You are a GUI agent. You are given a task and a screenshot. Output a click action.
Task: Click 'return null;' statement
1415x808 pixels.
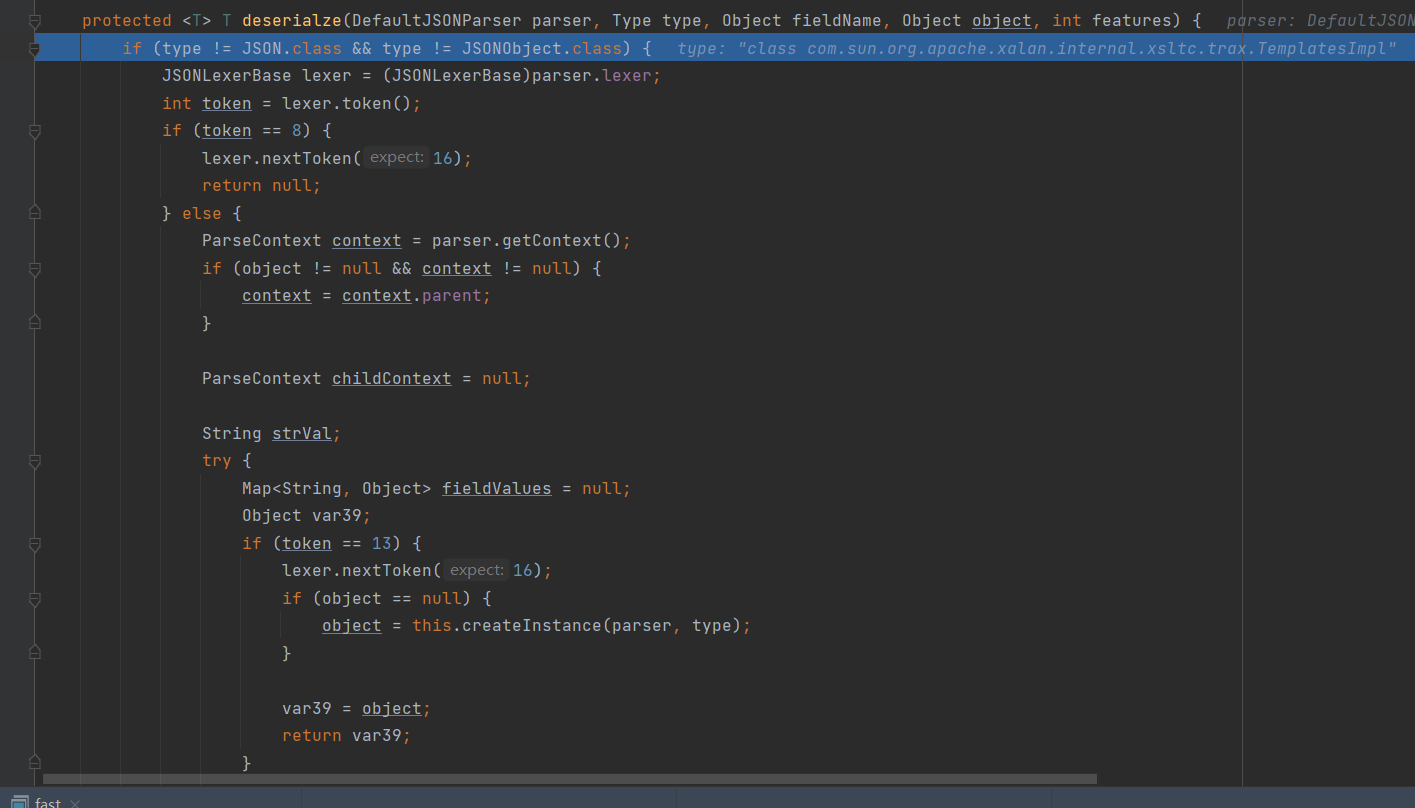[x=262, y=186]
